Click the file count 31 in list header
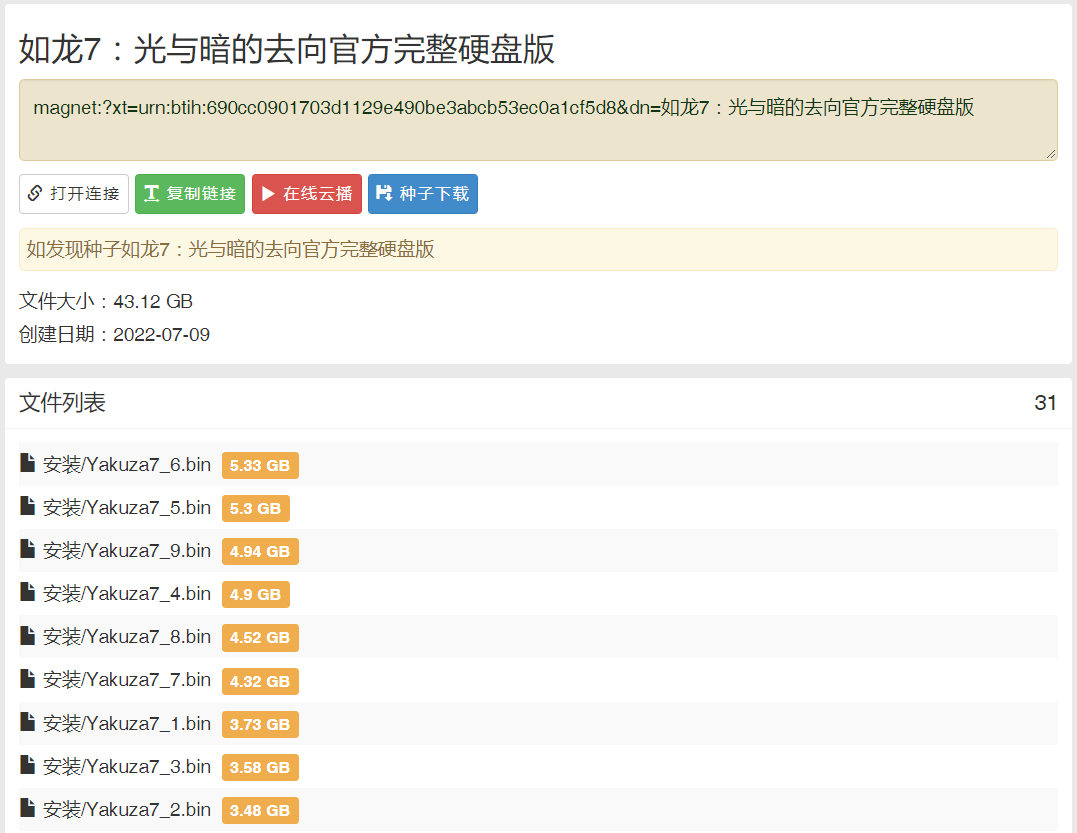Screen dimensions: 1077x833 (x=1045, y=402)
